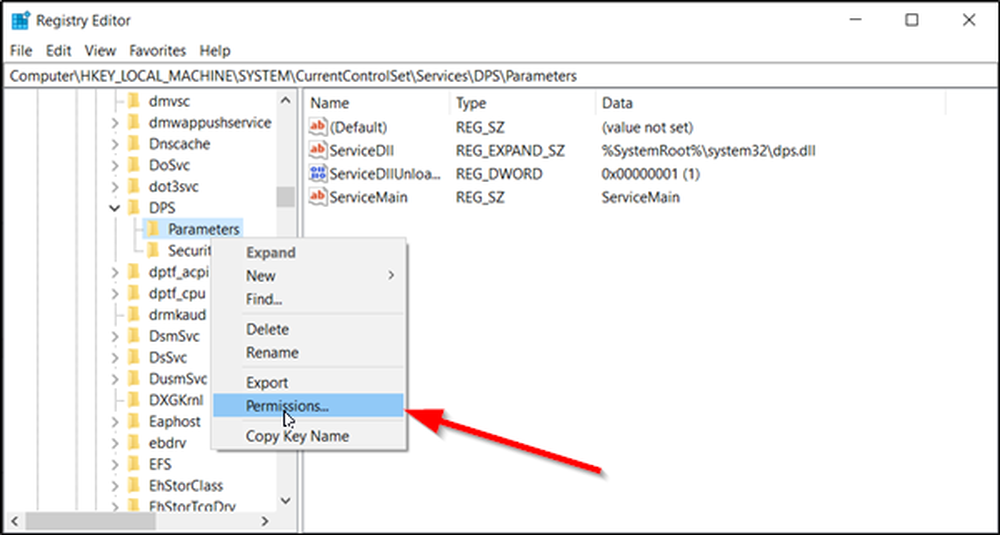Collapse the DPS registry key

[116, 207]
